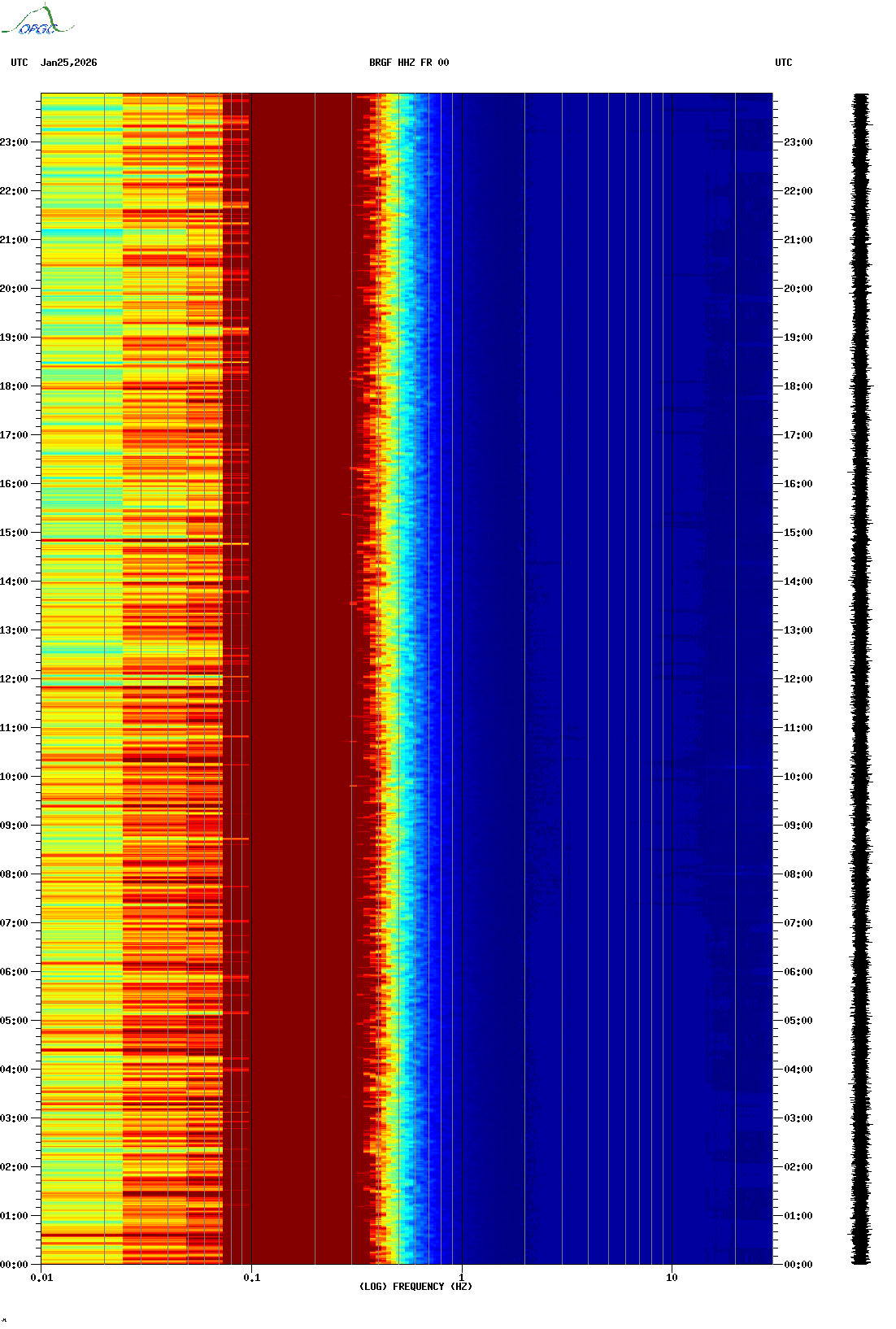Click the dark red band of the spectrogram

301,679
